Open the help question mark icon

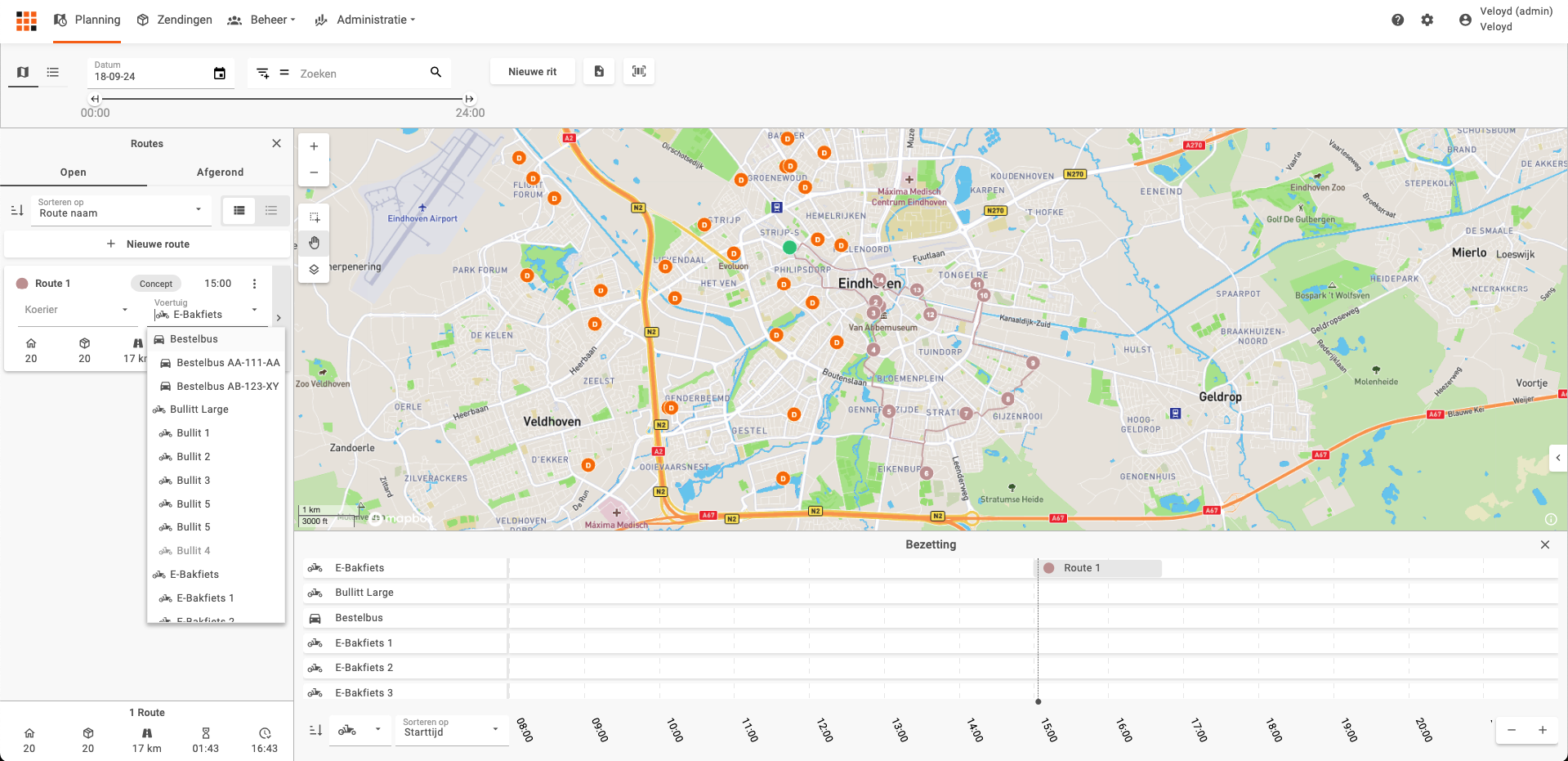click(x=1397, y=20)
